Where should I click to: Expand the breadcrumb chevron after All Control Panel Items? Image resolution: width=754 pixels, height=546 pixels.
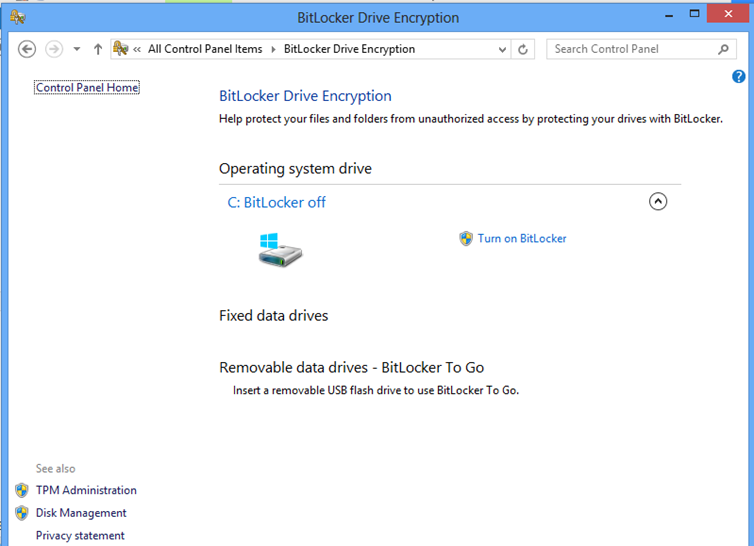click(273, 50)
